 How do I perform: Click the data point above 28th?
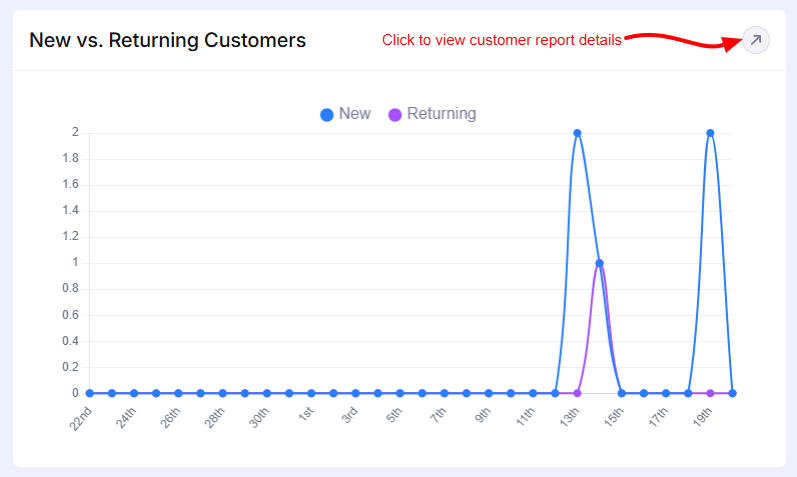coord(222,393)
